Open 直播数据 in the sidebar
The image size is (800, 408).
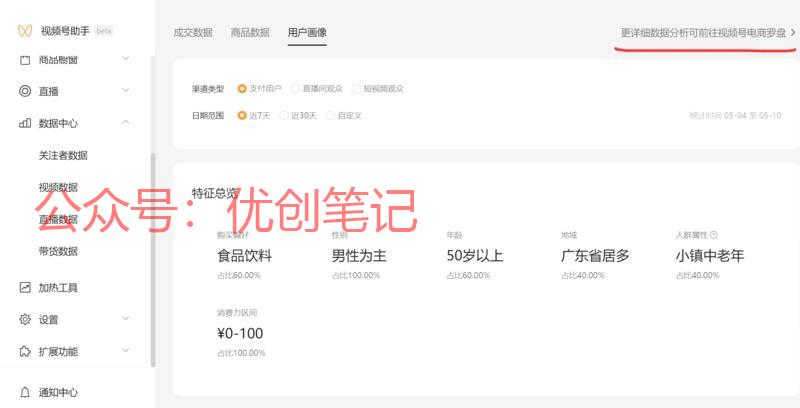[x=58, y=219]
